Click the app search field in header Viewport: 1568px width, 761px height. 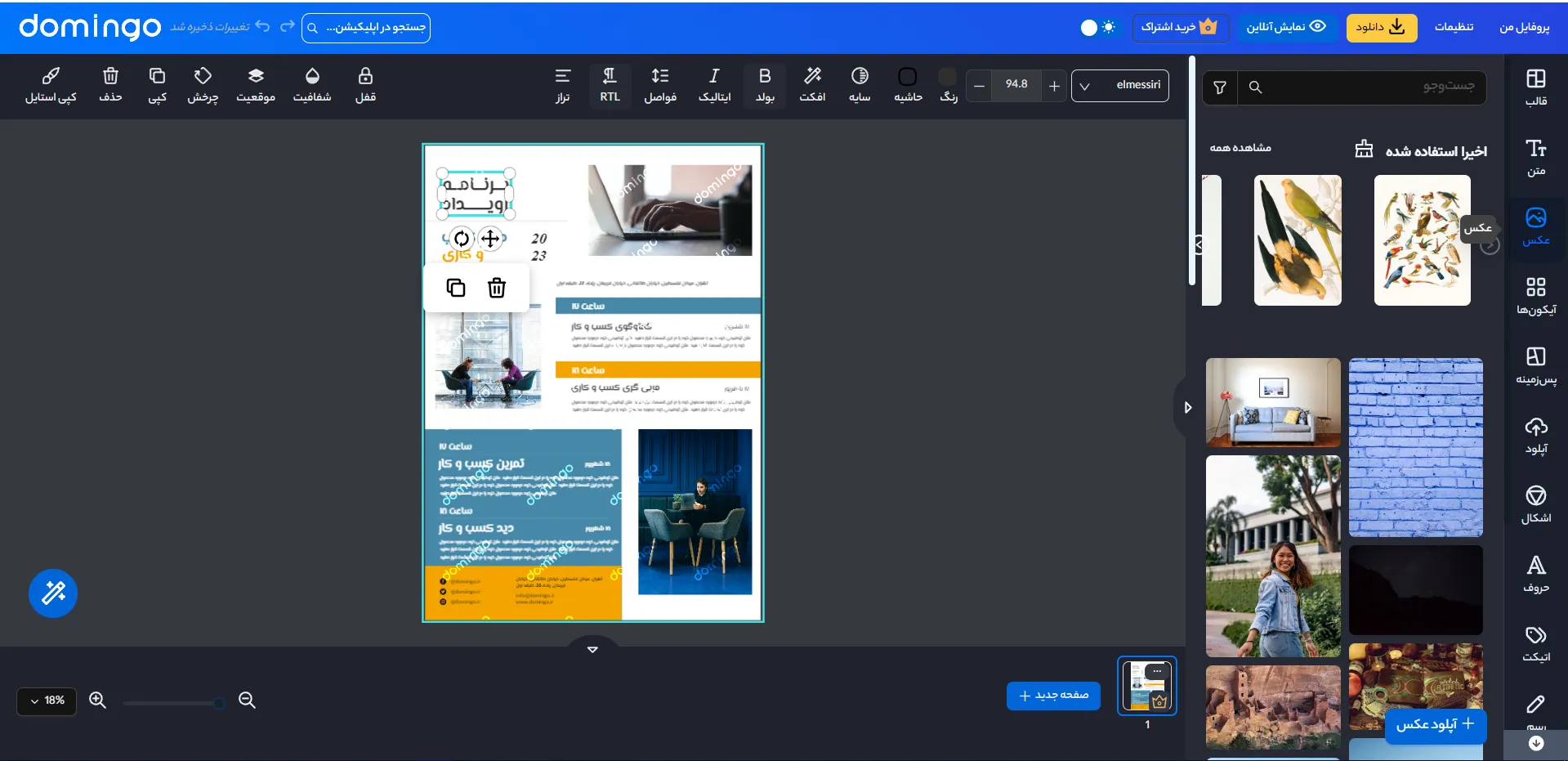click(x=366, y=28)
